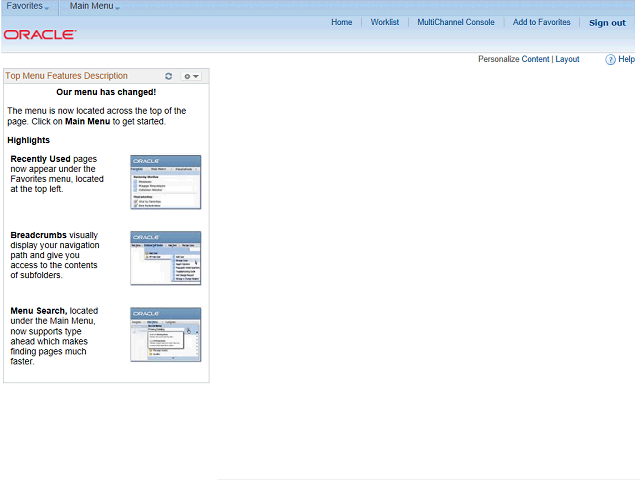Open the Main Menu dropdown
This screenshot has width=640, height=480.
pos(94,6)
